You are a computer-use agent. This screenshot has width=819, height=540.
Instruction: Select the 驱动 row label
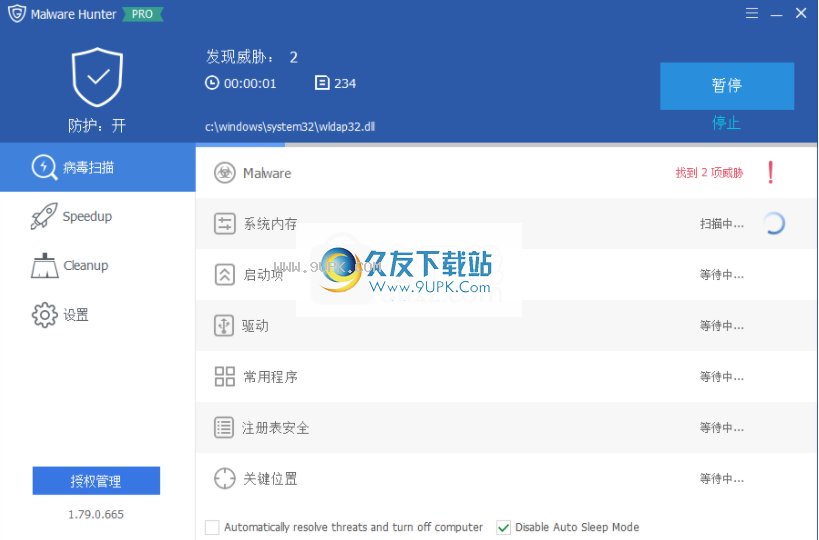(255, 326)
